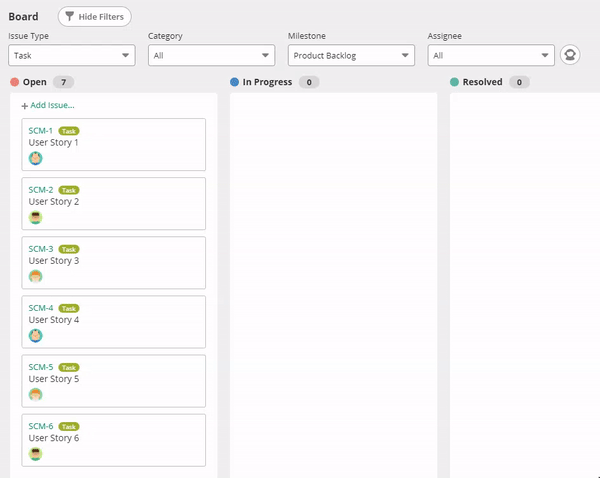Image resolution: width=600 pixels, height=478 pixels.
Task: Click the Board heading
Action: point(23,16)
